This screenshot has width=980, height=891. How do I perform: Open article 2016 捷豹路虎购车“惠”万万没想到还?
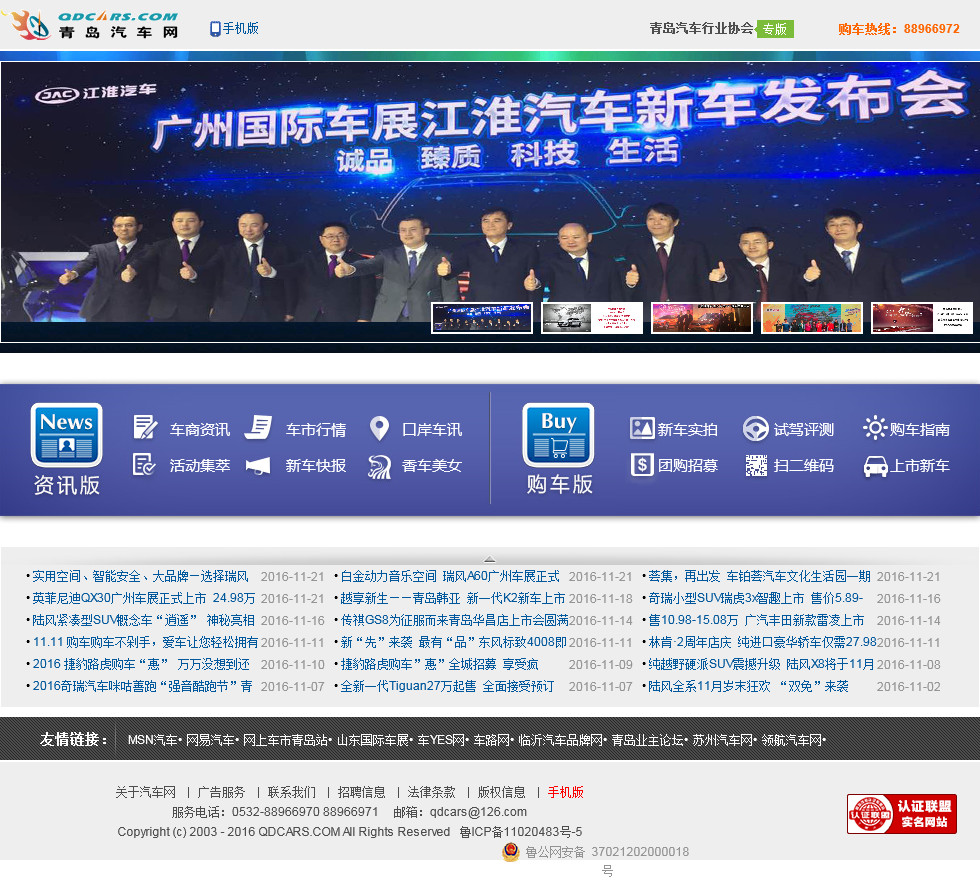coord(141,664)
